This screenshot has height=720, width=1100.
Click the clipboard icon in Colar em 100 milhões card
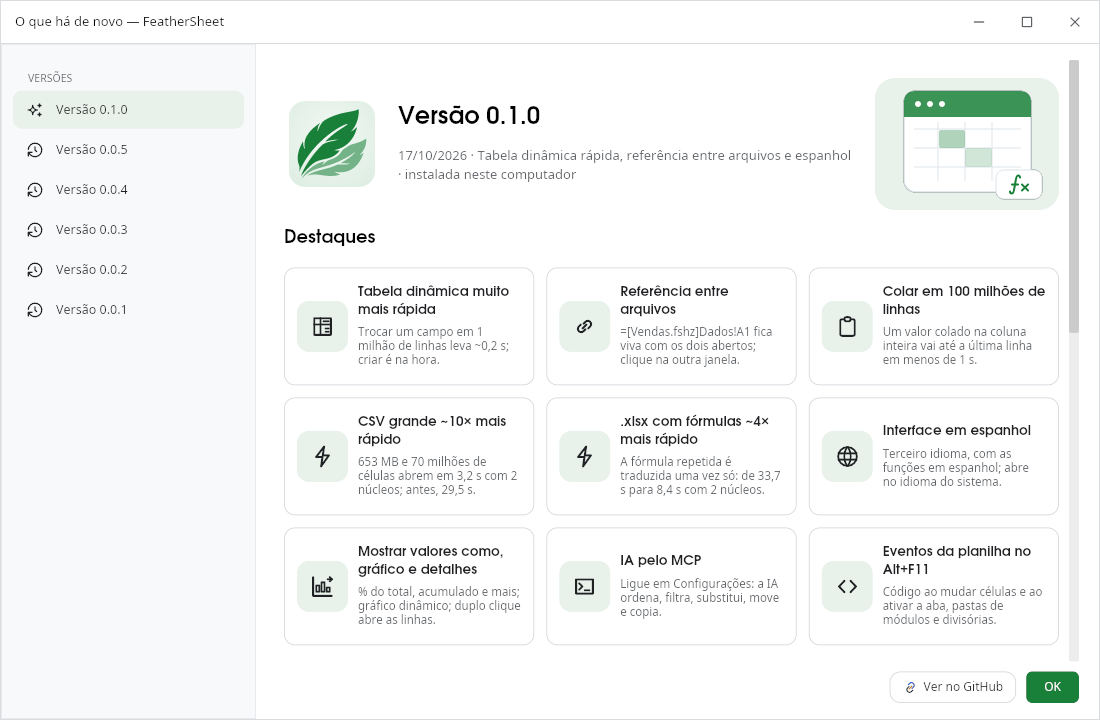(x=847, y=326)
